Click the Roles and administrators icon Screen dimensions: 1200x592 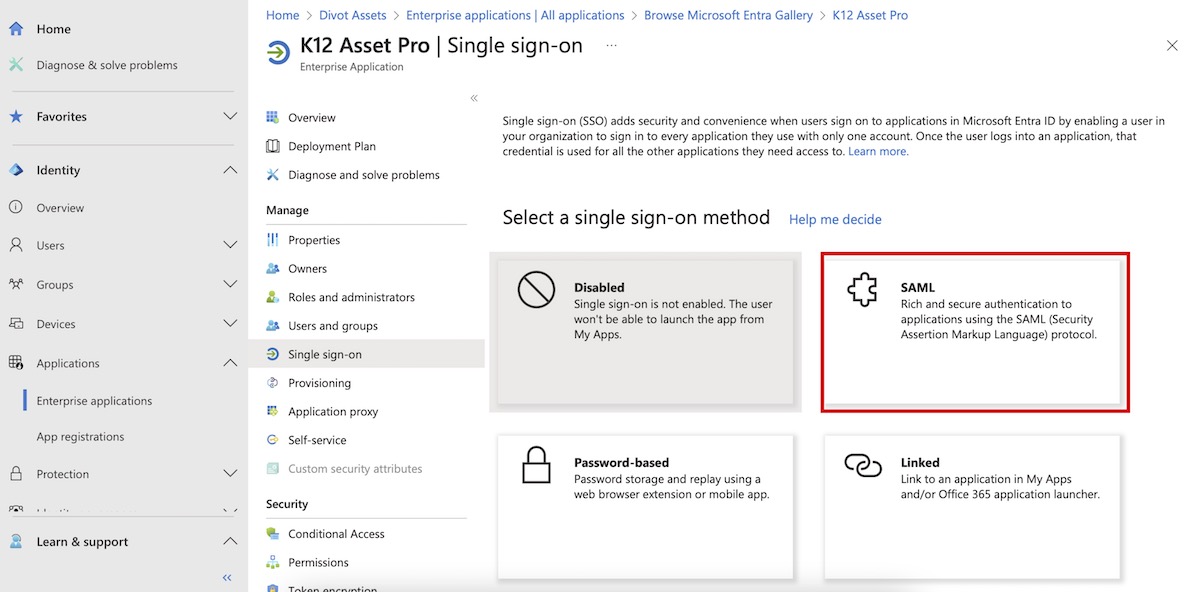point(273,297)
